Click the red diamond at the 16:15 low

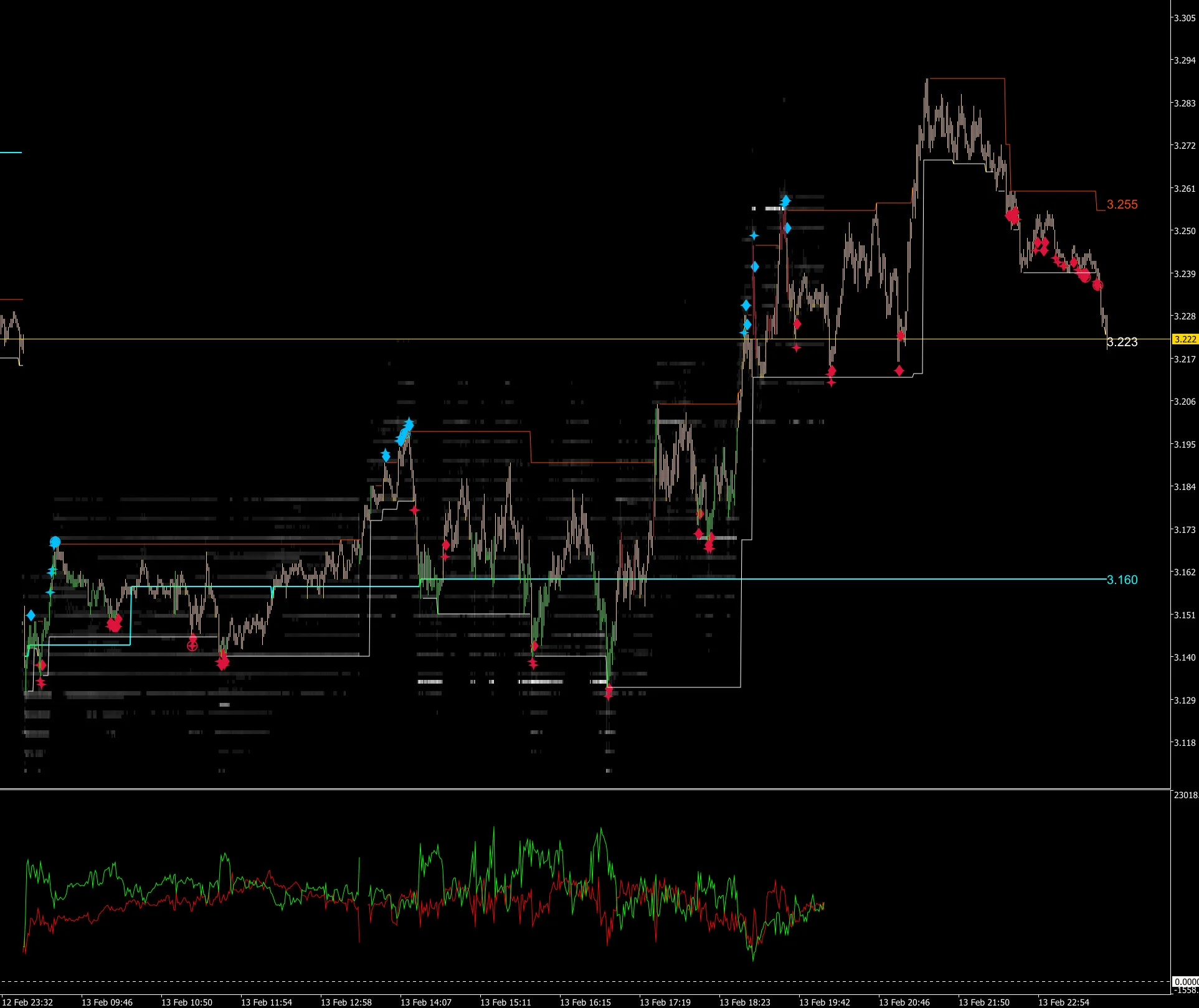pyautogui.click(x=609, y=690)
